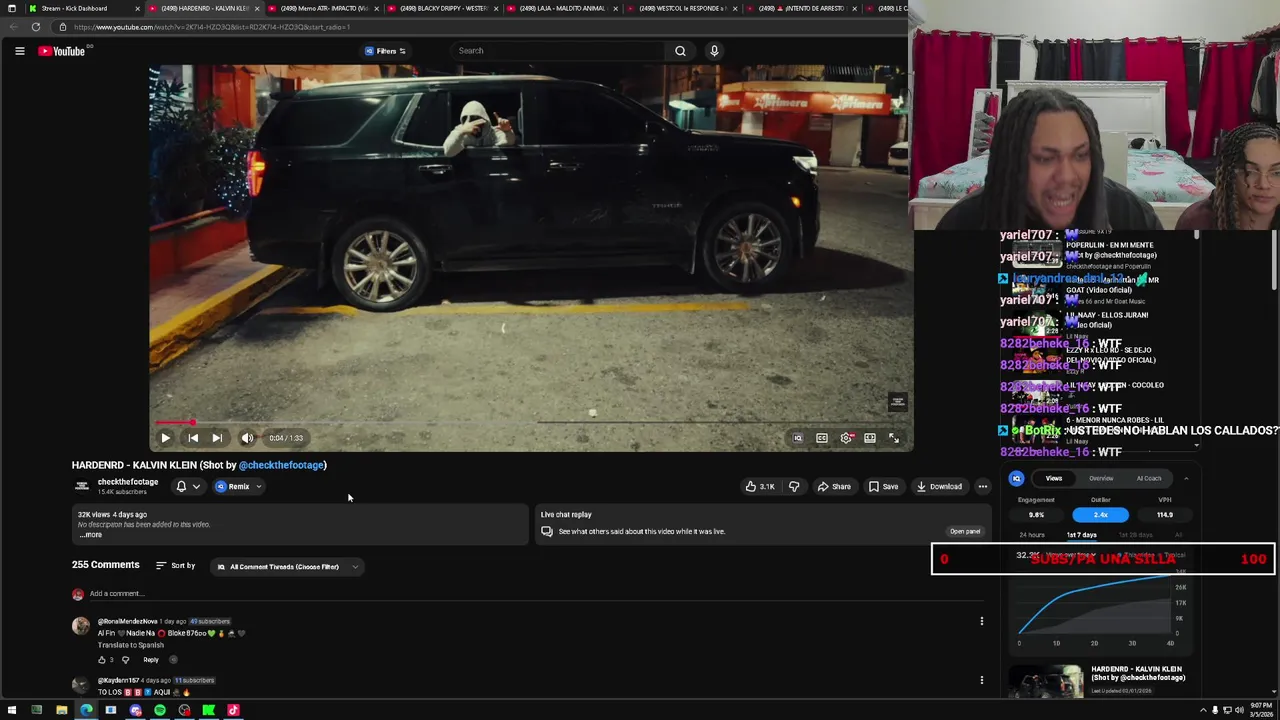The image size is (1280, 720).
Task: Open @checkthefootage channel link in title
Action: (281, 465)
